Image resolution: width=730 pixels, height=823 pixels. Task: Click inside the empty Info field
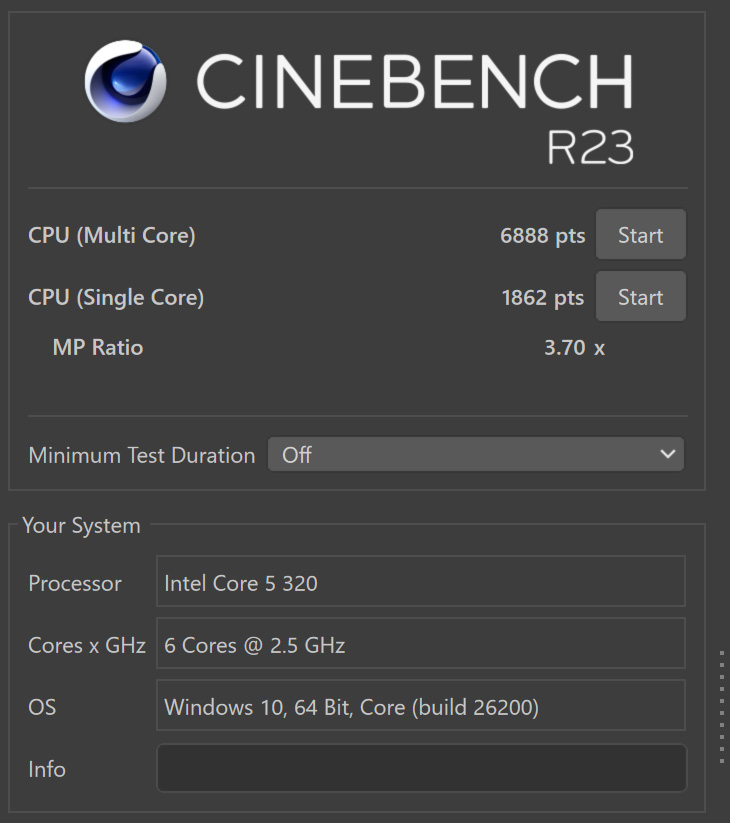point(421,768)
